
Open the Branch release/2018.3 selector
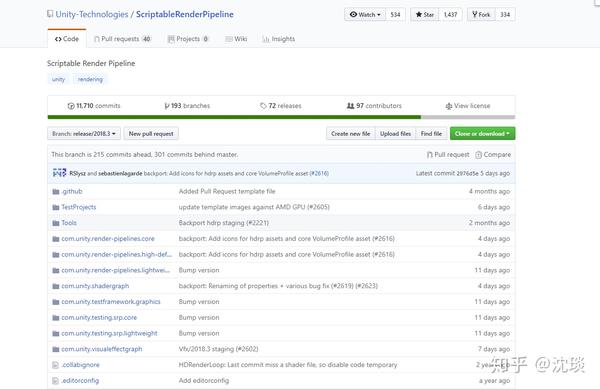click(84, 133)
